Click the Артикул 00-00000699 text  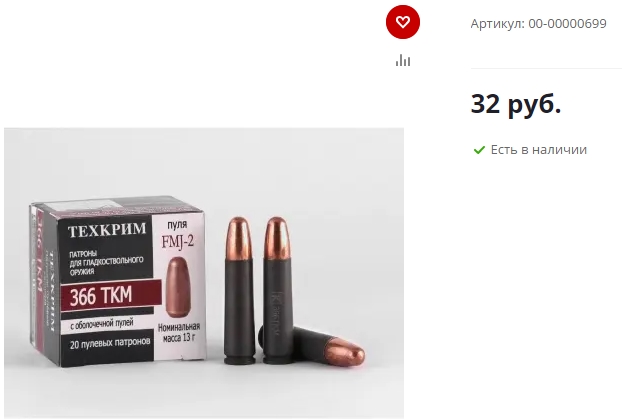[x=538, y=24]
